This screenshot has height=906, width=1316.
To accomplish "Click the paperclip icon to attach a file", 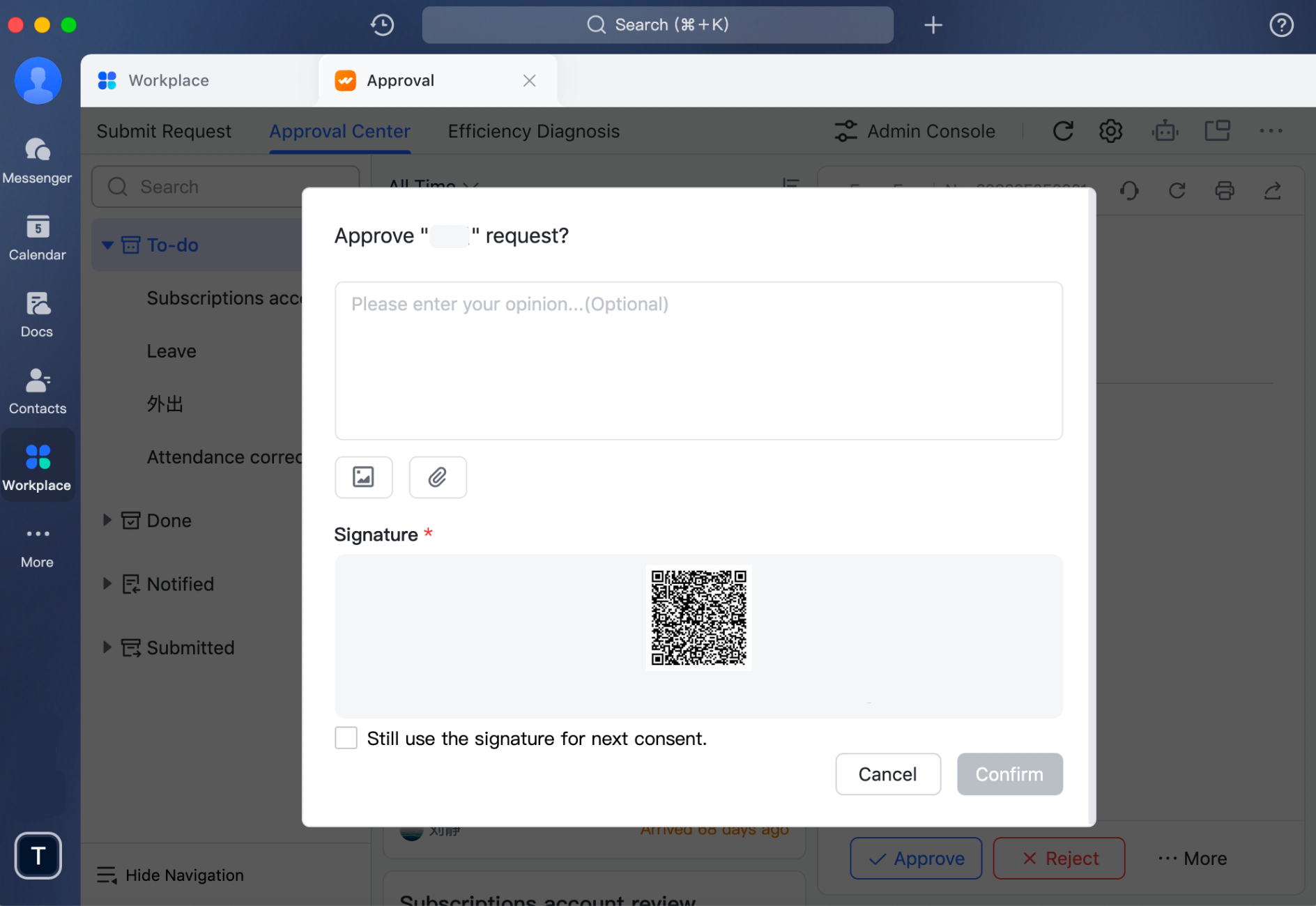I will pos(437,477).
